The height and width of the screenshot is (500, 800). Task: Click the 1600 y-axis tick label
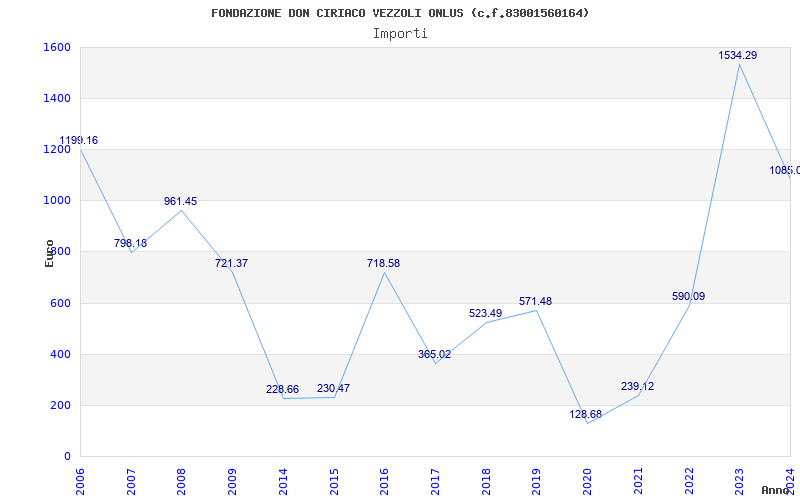[x=57, y=47]
